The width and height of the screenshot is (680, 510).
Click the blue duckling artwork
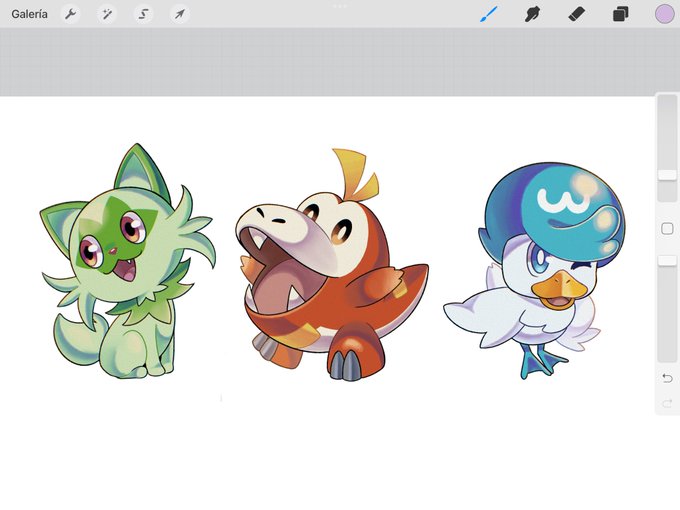534,270
